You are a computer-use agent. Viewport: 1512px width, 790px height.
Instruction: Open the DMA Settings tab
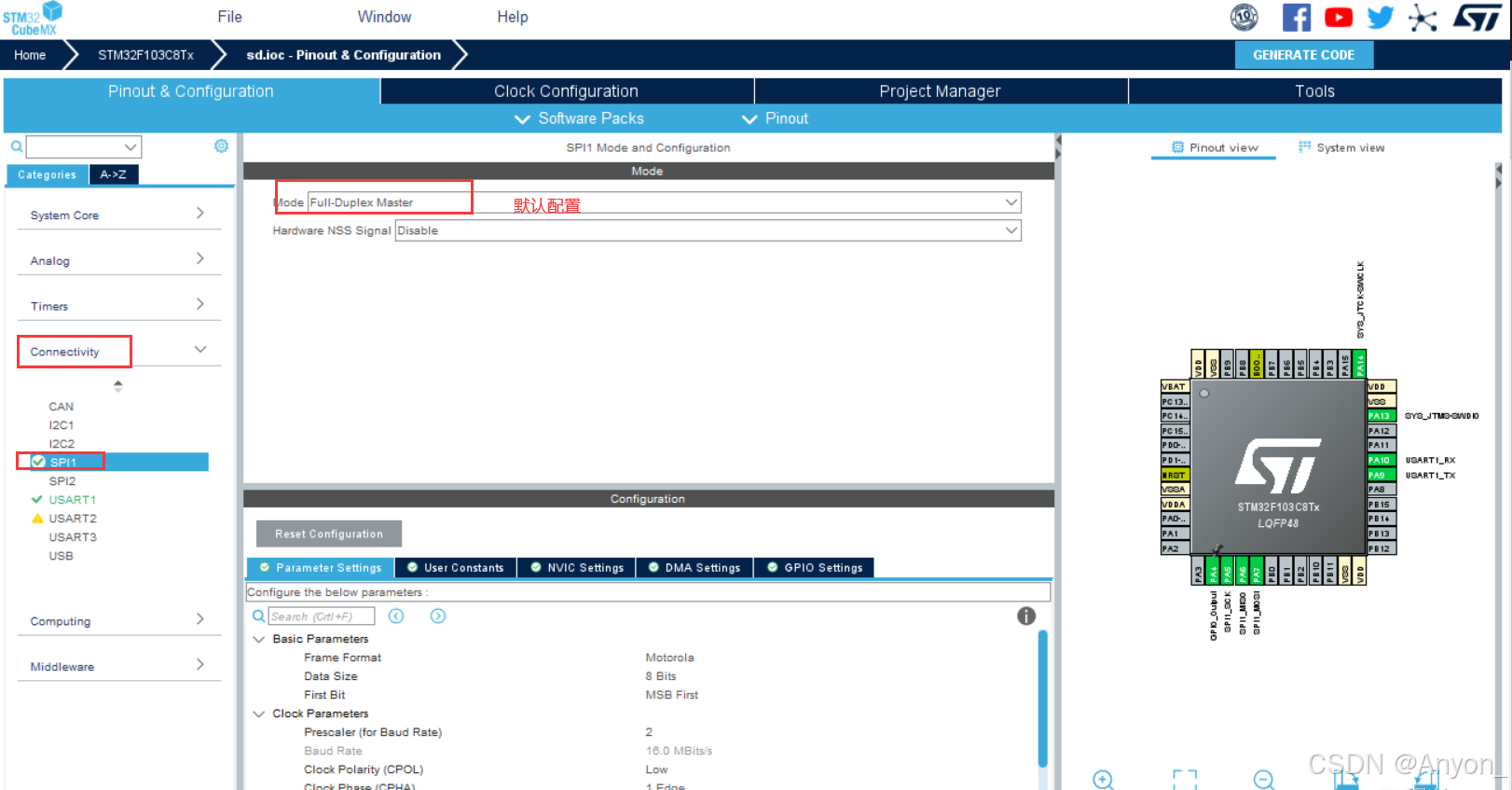[694, 567]
